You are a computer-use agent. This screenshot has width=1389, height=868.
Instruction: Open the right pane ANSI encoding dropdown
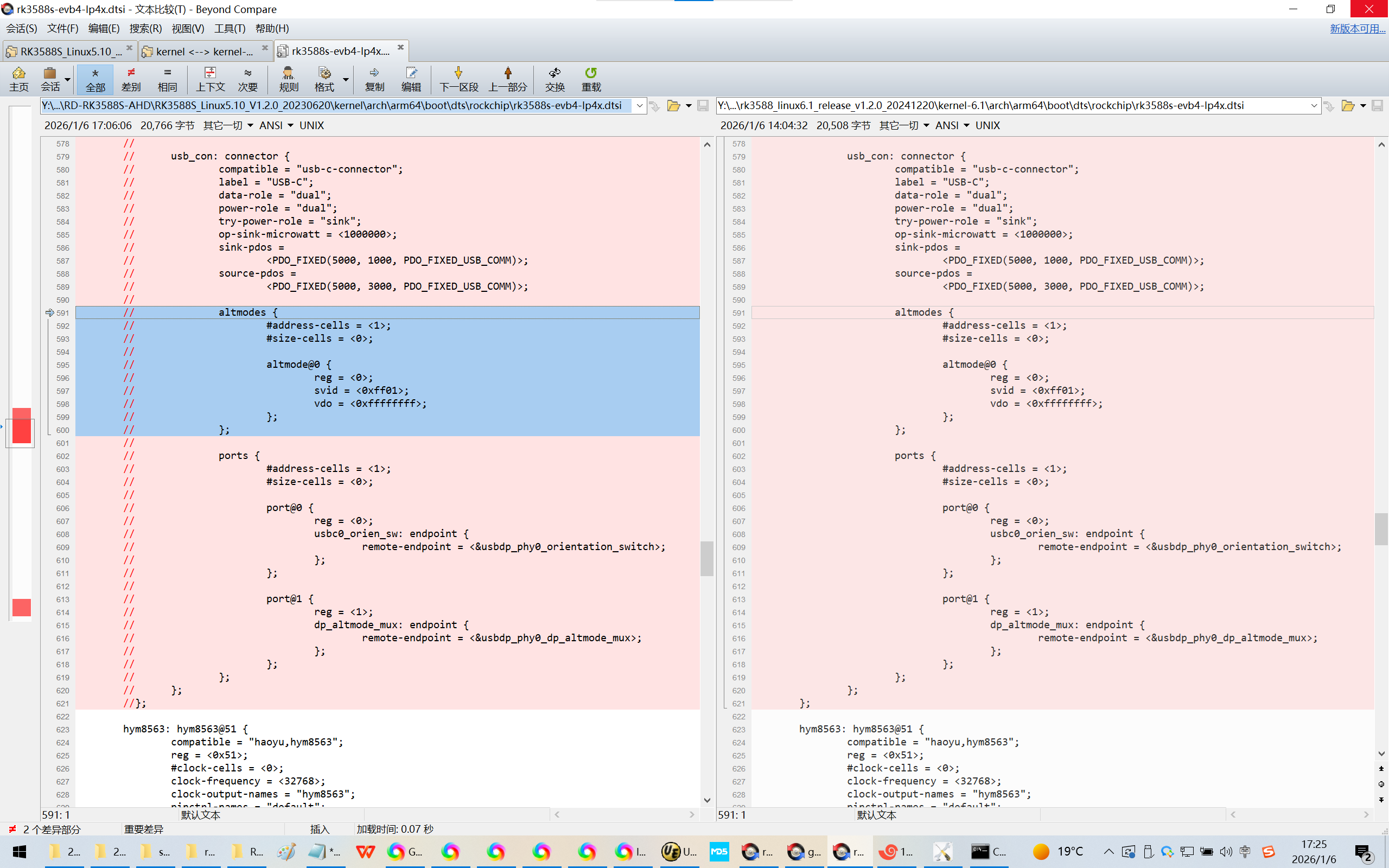point(952,125)
